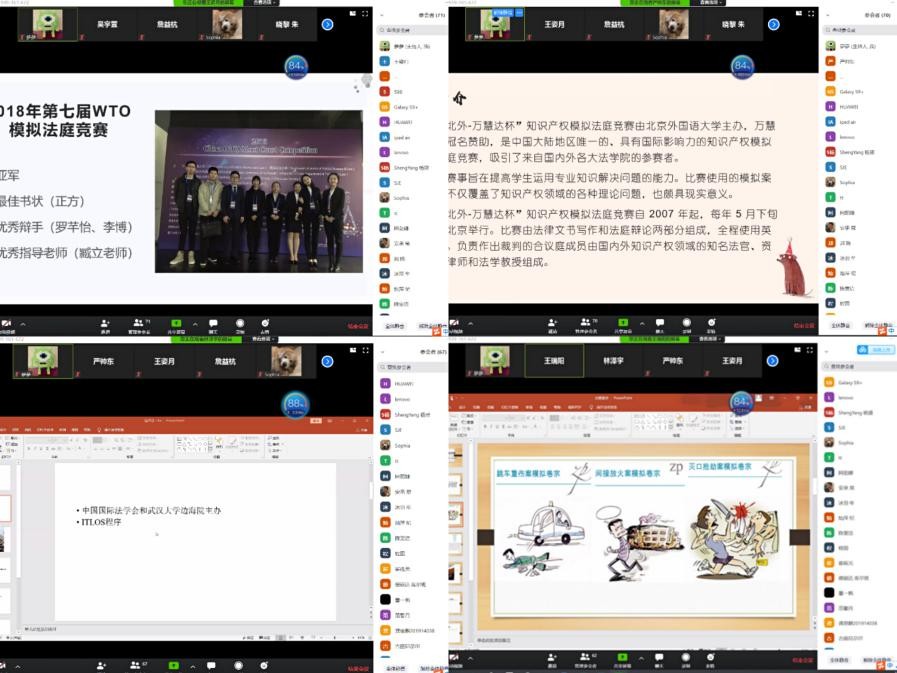The image size is (897, 673).
Task: Toggle video camera below the 知识产权 text slide
Action: [x=454, y=324]
